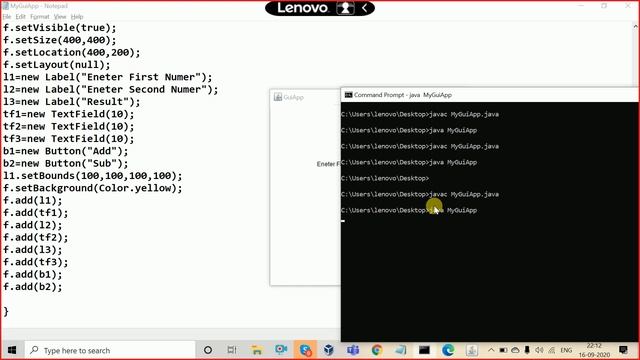Click the GuiApp window title
Screen dimensions: 640x360
(293, 97)
